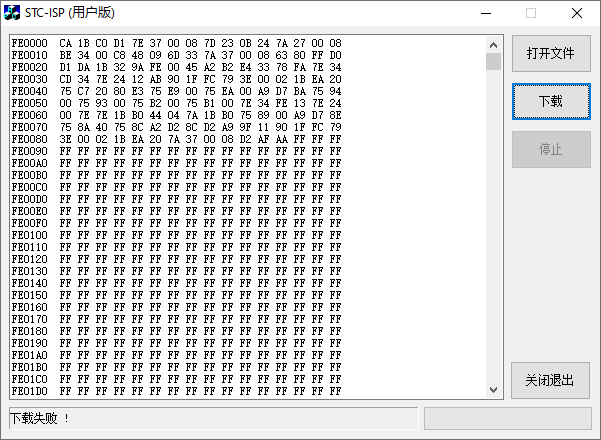This screenshot has height=440, width=601.
Task: Click the scroll down arrow of hex view
Action: tap(493, 390)
